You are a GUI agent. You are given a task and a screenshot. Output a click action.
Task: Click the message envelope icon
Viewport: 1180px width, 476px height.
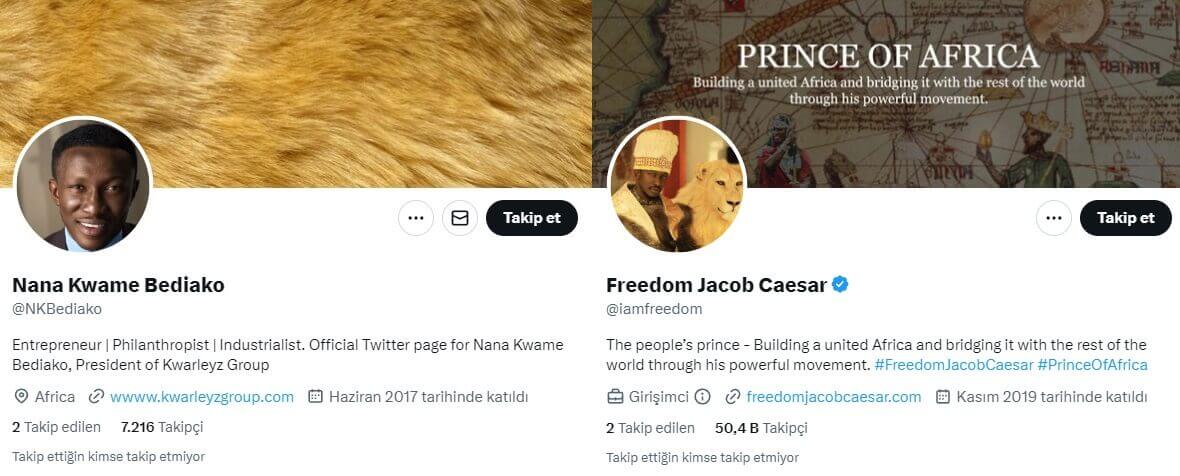click(460, 218)
